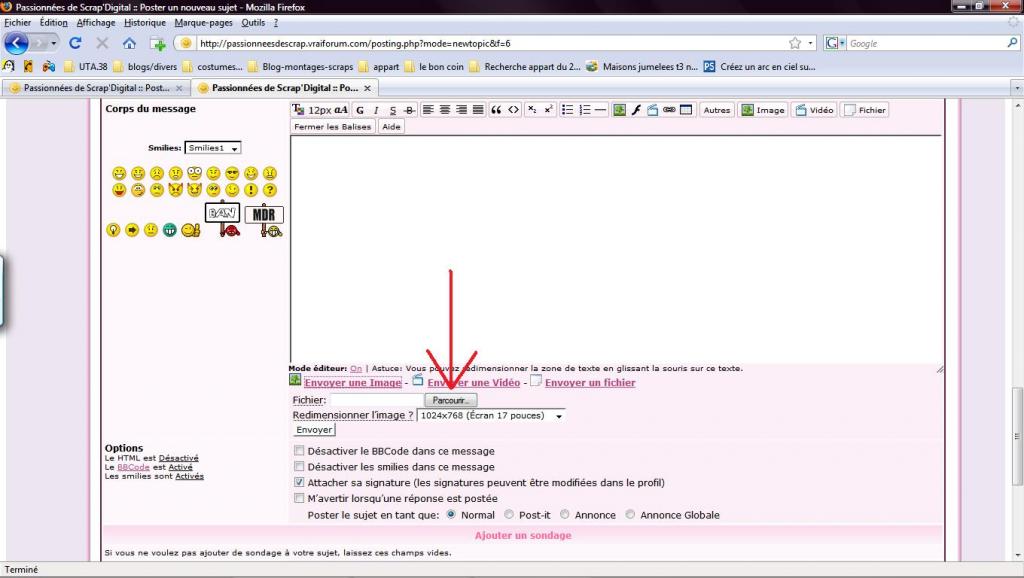Screen dimensions: 1024x578
Task: Reload the page with Firefox refresh icon
Action: [75, 43]
